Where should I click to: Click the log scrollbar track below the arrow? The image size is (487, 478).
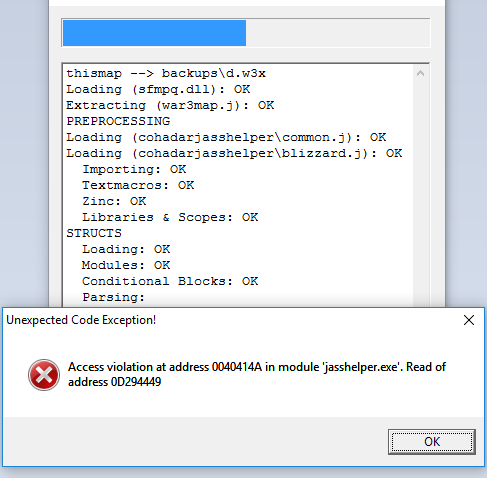click(420, 193)
